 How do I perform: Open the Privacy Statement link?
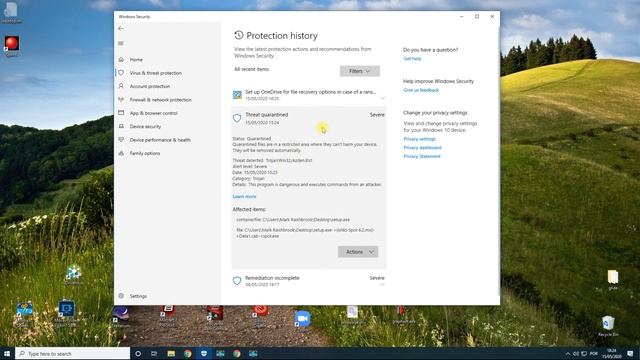tap(422, 156)
